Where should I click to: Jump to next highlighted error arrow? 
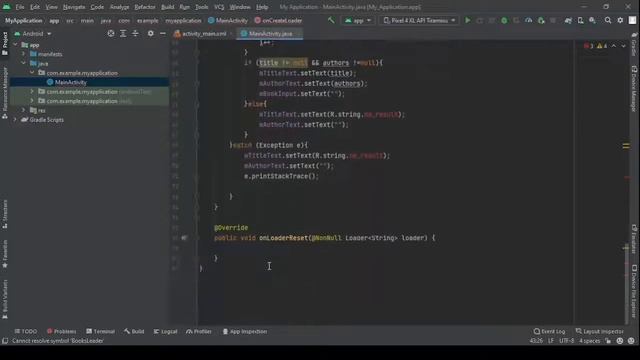tap(623, 46)
